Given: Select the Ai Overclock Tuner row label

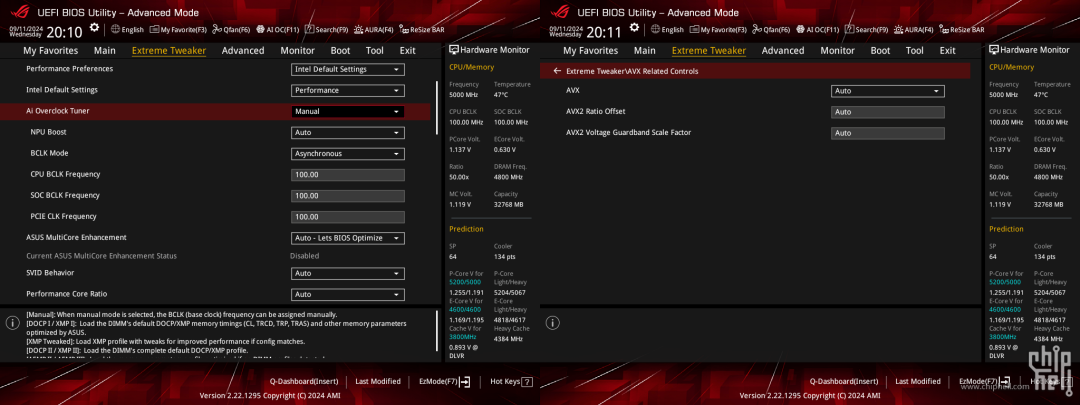Looking at the screenshot, I should [x=57, y=111].
